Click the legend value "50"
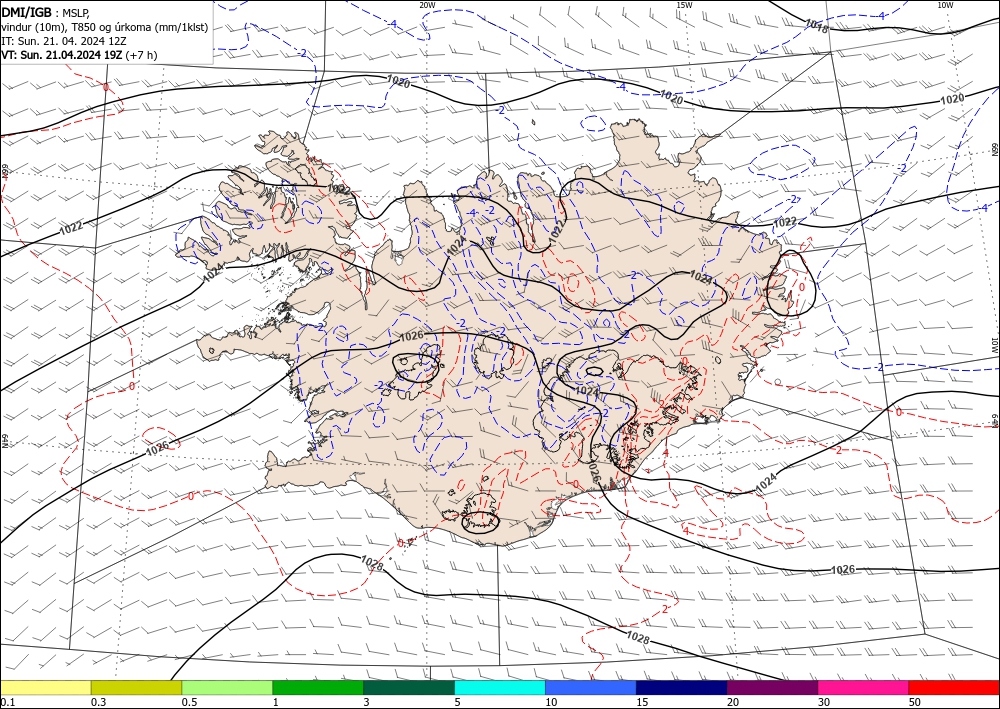 [915, 702]
